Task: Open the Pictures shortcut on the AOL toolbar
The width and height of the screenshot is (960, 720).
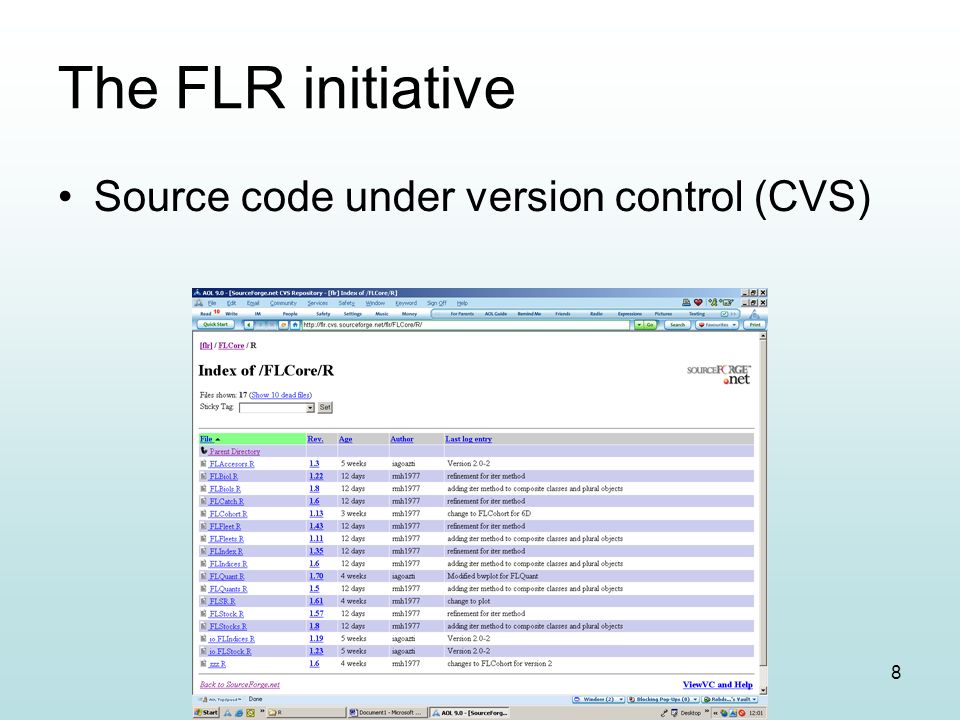Action: (663, 313)
